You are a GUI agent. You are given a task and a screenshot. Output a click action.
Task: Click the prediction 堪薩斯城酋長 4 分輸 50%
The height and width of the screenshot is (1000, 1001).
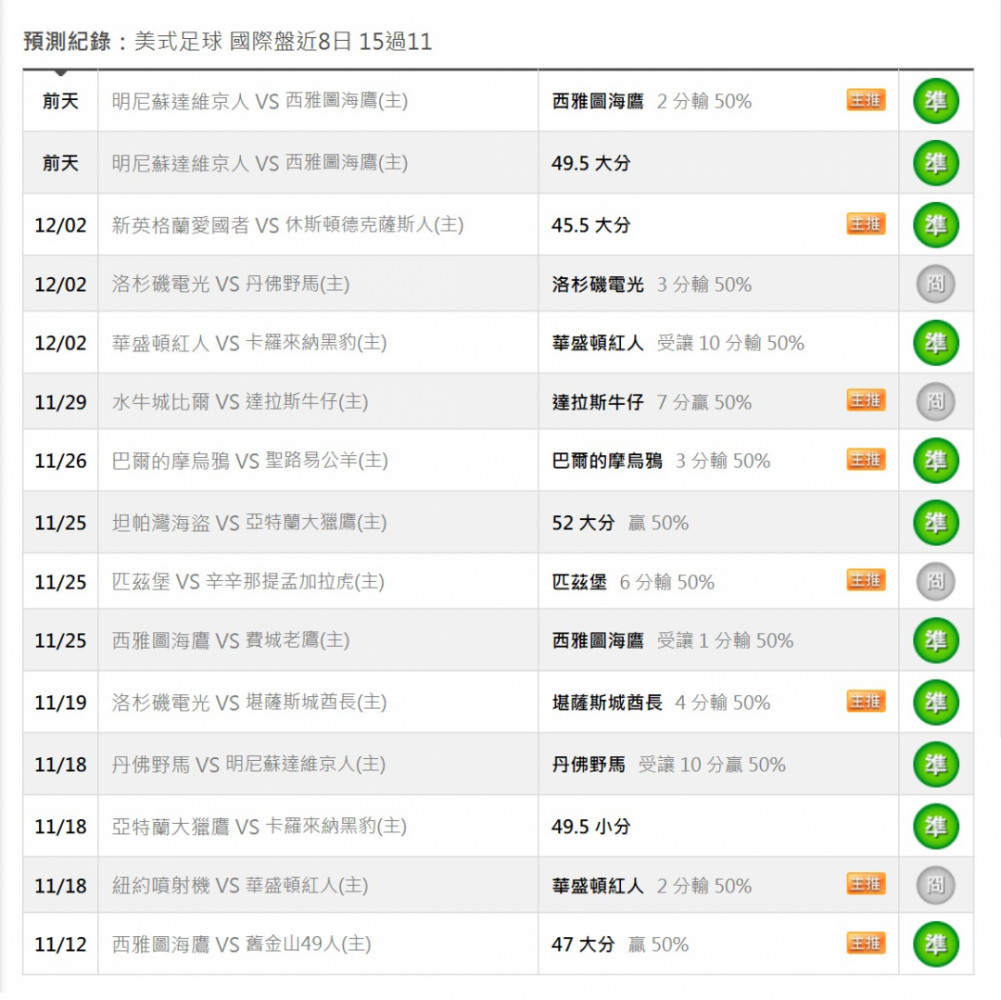(661, 702)
